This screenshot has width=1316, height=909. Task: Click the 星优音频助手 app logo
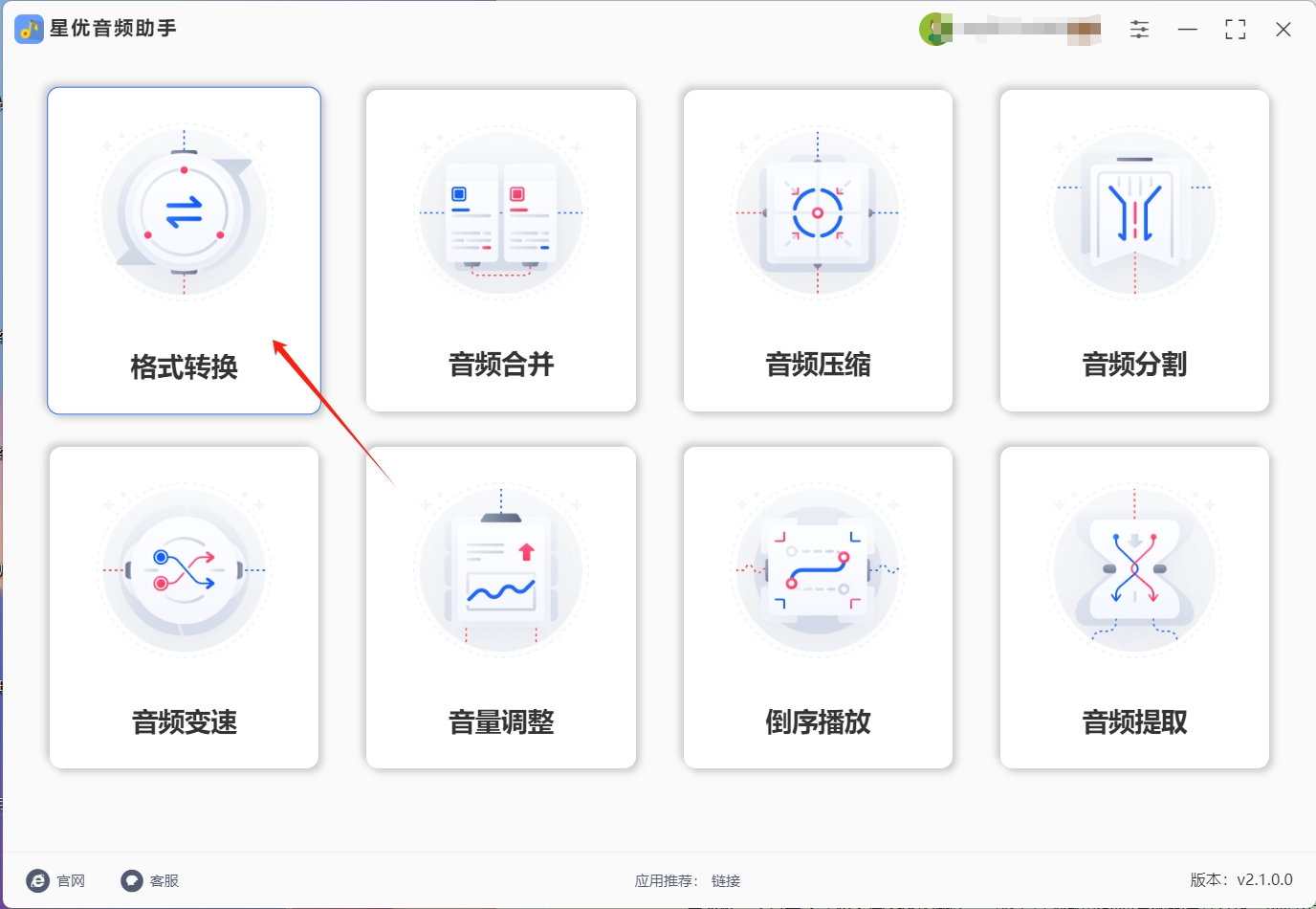pyautogui.click(x=29, y=30)
